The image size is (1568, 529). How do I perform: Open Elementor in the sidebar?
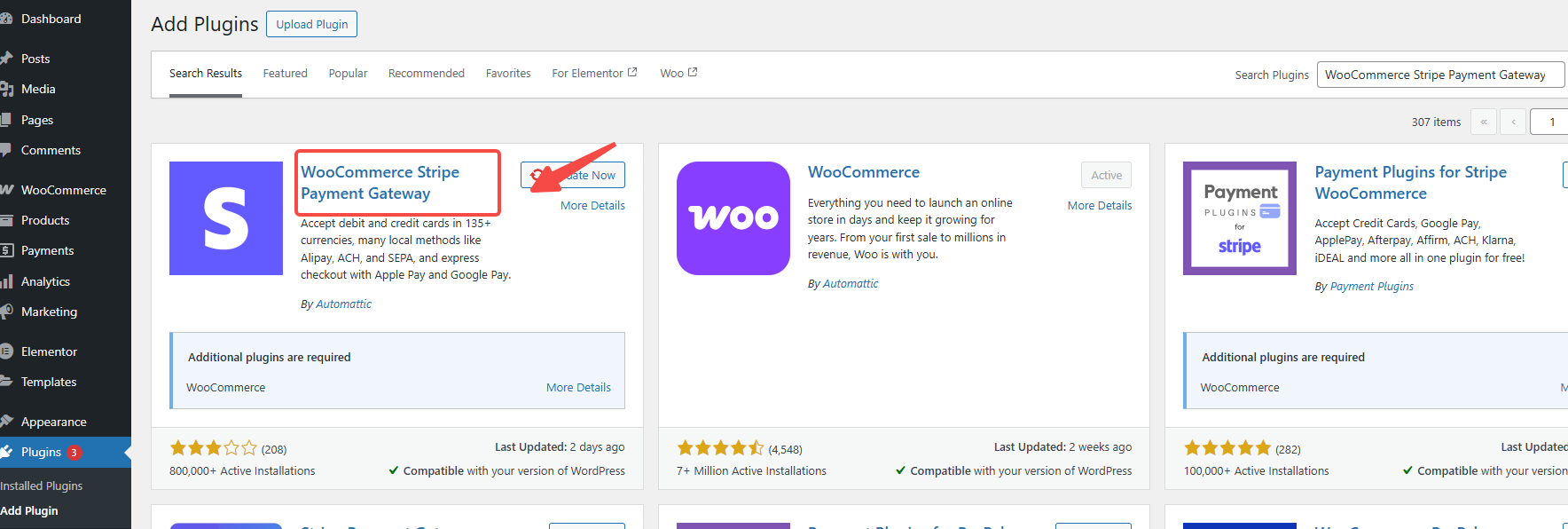coord(49,351)
